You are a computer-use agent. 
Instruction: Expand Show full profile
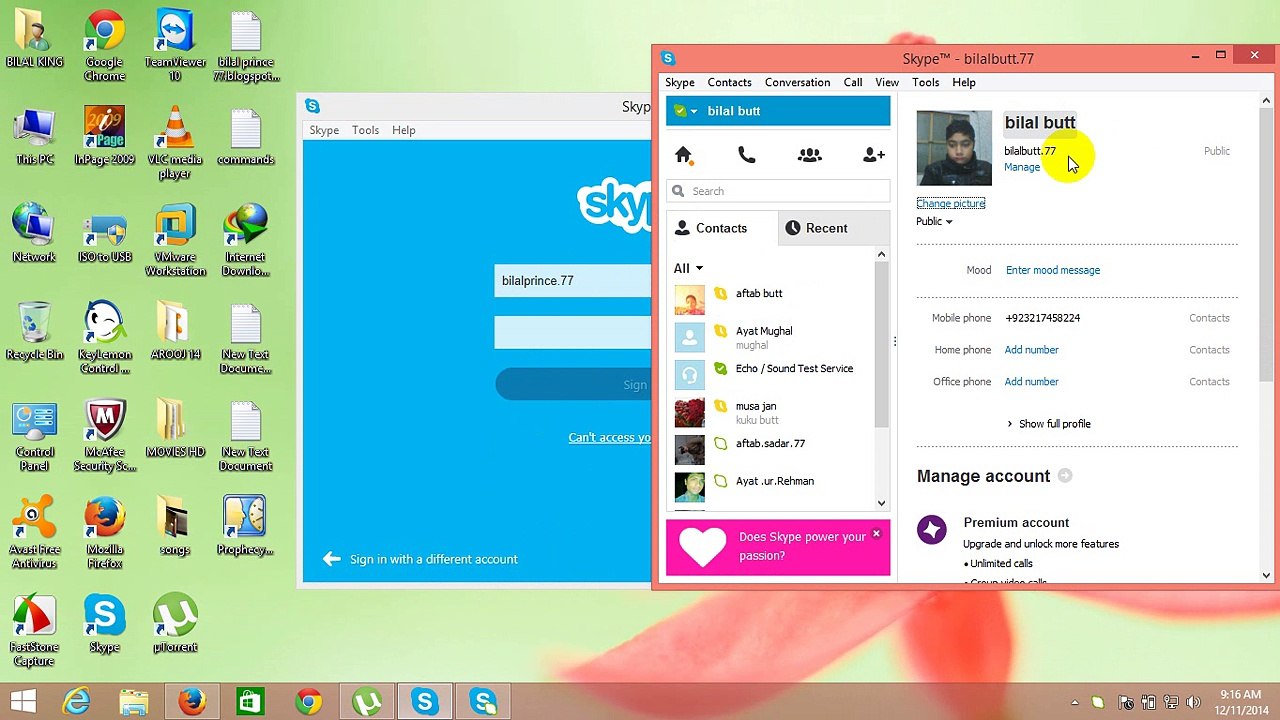click(1049, 424)
